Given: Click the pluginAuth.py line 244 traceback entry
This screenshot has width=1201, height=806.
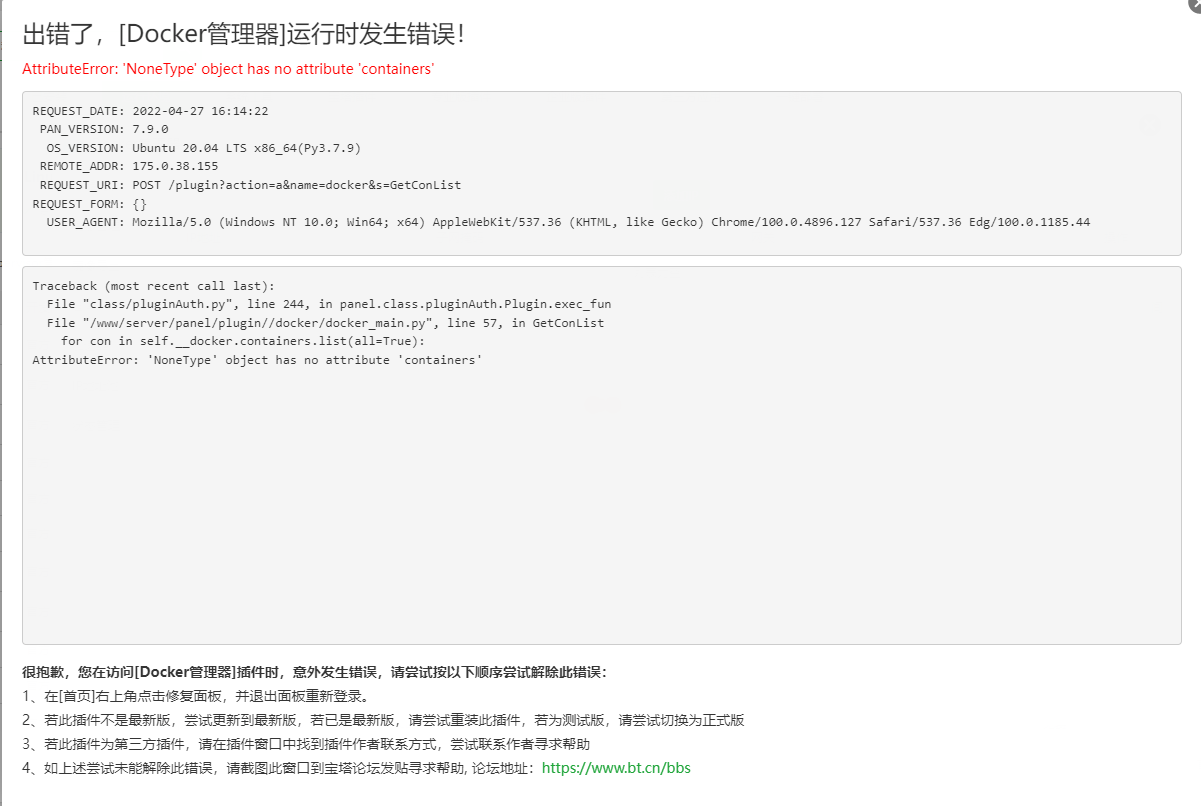Looking at the screenshot, I should [x=329, y=304].
